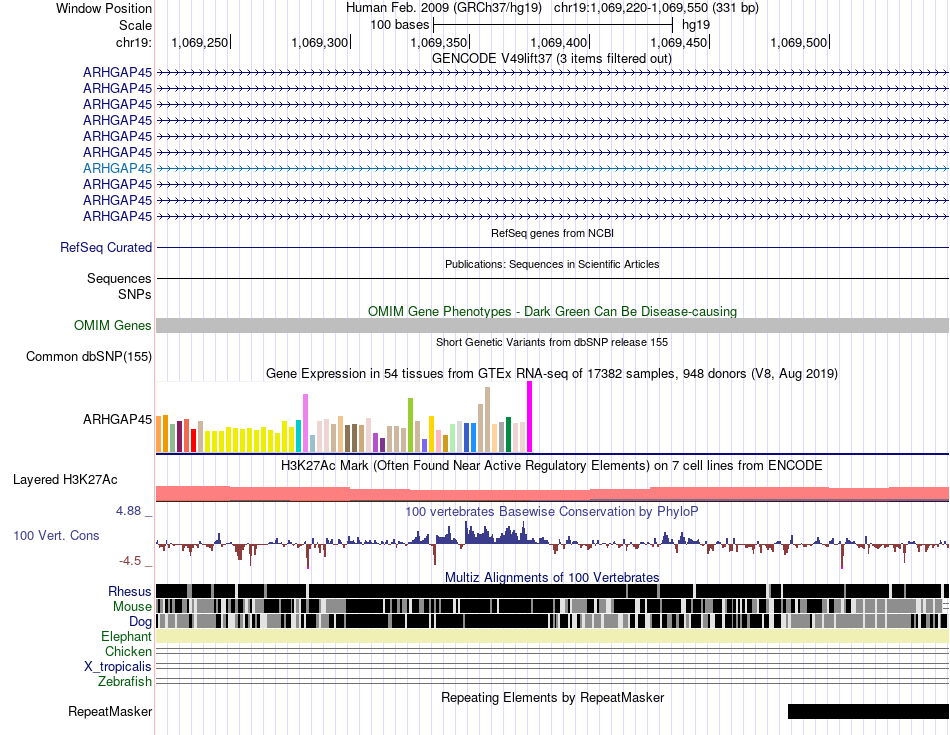Viewport: 950px width, 735px height.
Task: Click the Window Position label
Action: [104, 8]
